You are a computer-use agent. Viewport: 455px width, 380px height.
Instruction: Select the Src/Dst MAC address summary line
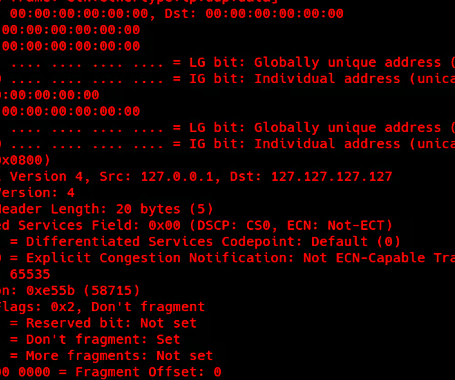point(177,14)
